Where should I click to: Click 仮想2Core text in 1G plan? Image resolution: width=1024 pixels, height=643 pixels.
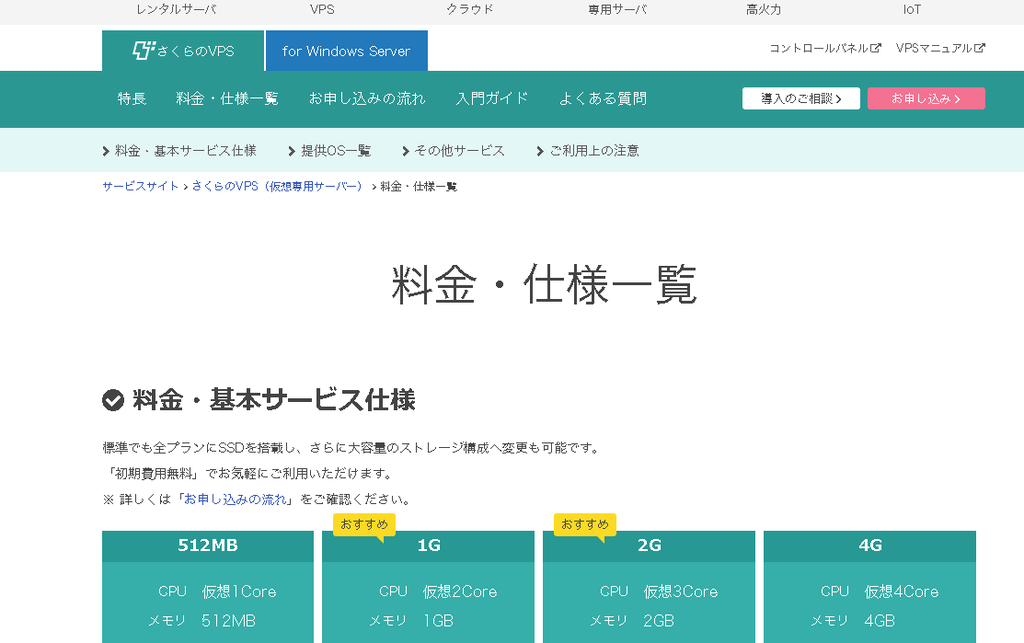(x=460, y=591)
